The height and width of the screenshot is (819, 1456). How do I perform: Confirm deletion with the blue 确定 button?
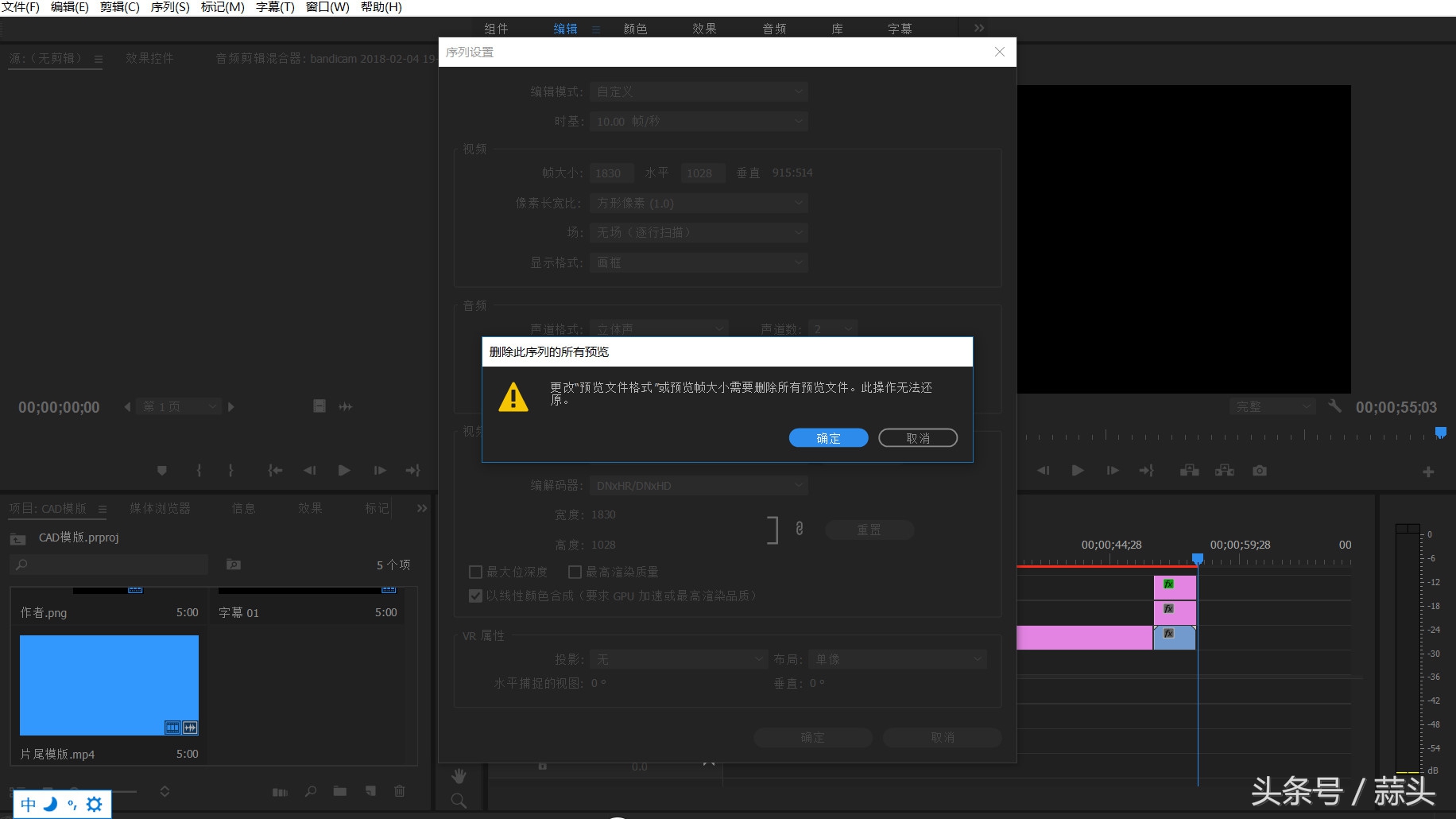[828, 438]
